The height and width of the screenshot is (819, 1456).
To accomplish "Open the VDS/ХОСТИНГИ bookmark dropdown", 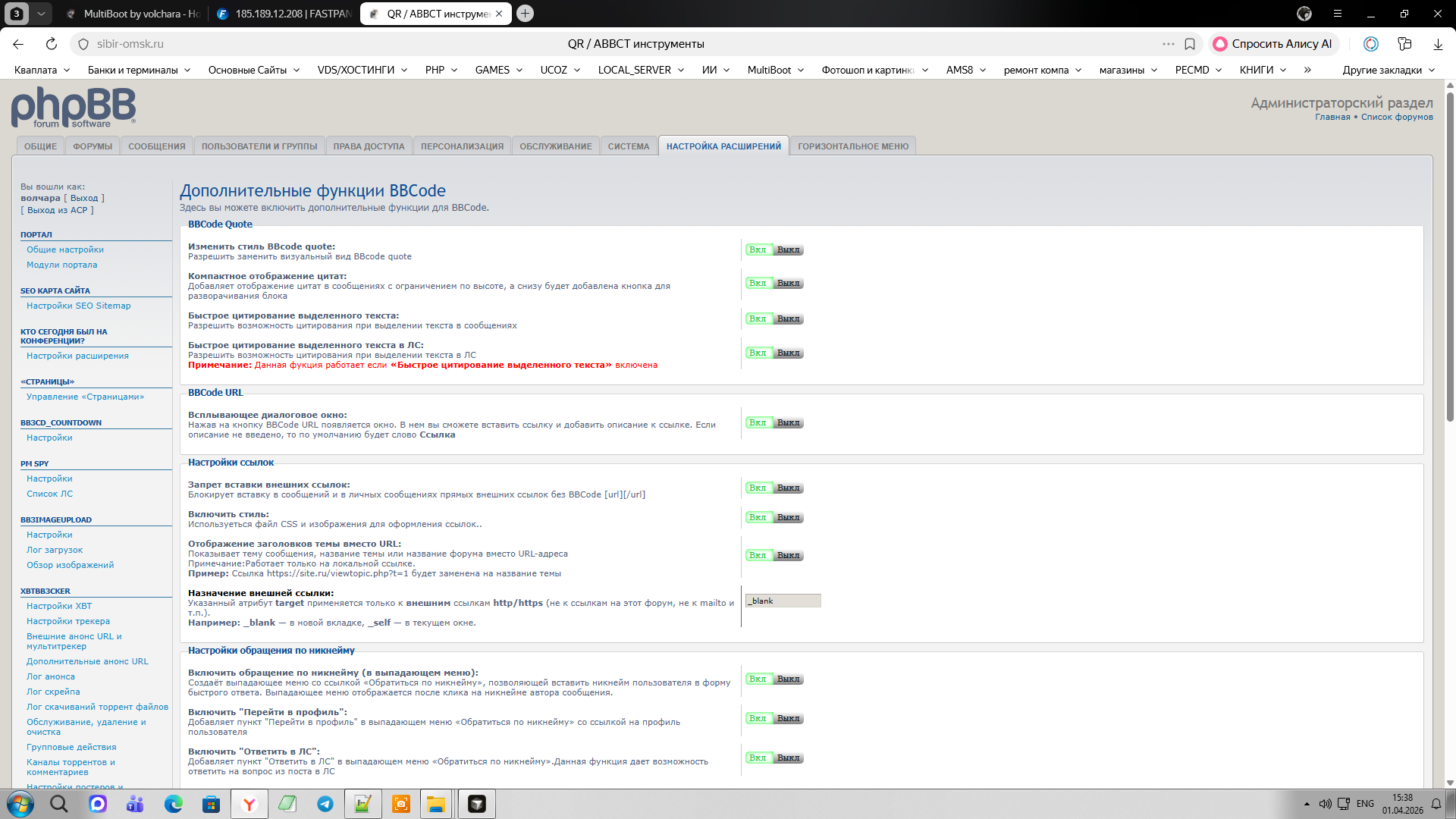I will [x=362, y=70].
